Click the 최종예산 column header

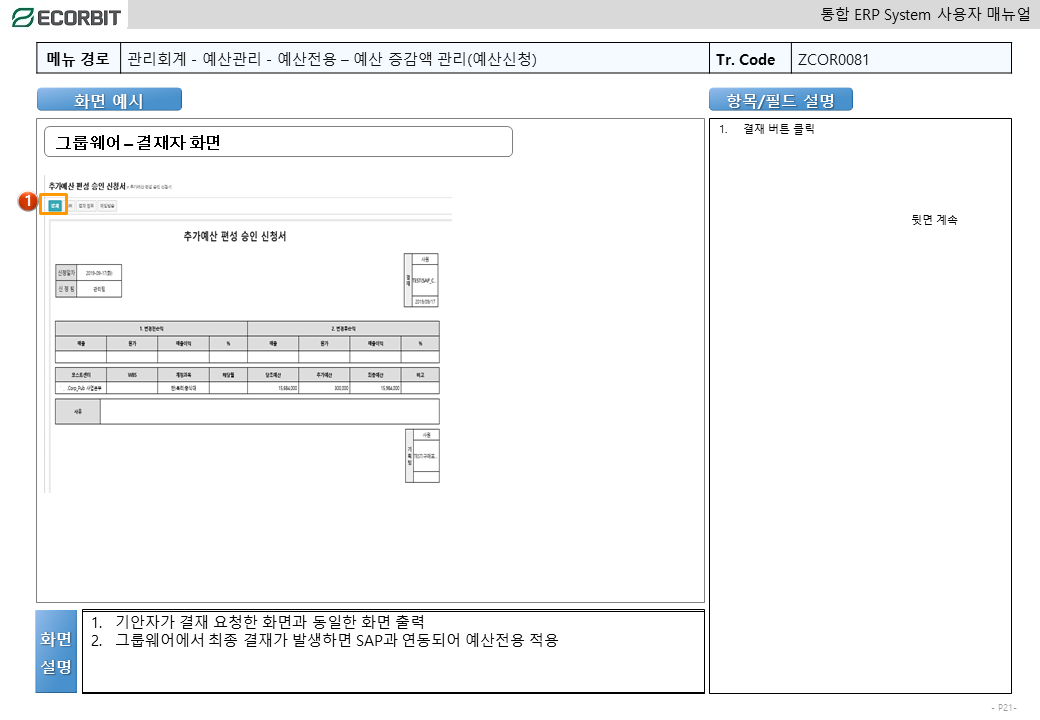375,374
